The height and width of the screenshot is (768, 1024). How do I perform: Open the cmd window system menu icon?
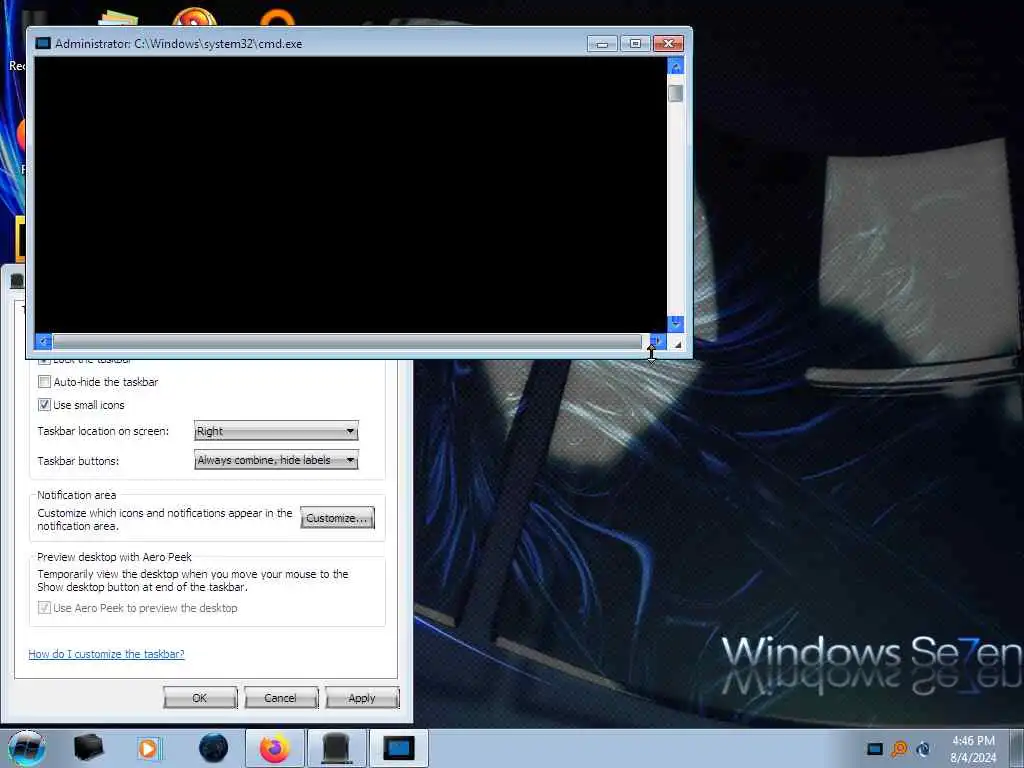(43, 44)
